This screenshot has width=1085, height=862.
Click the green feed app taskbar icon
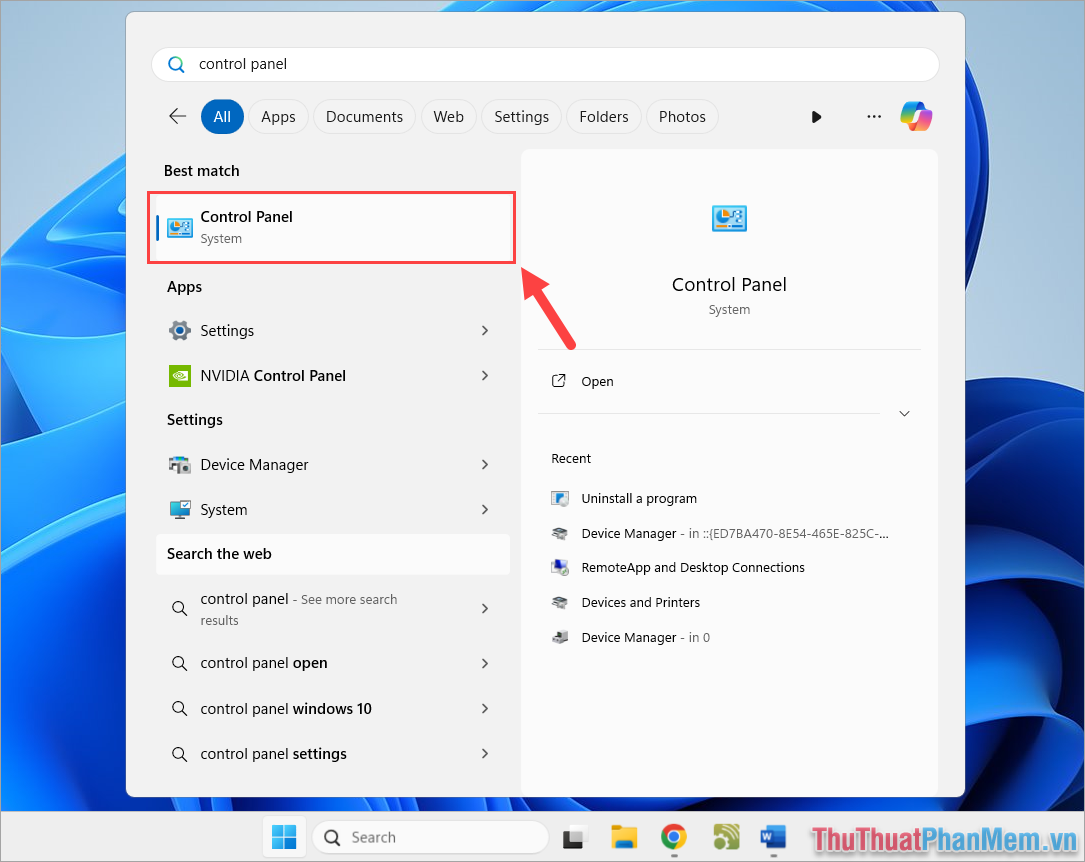pyautogui.click(x=726, y=837)
